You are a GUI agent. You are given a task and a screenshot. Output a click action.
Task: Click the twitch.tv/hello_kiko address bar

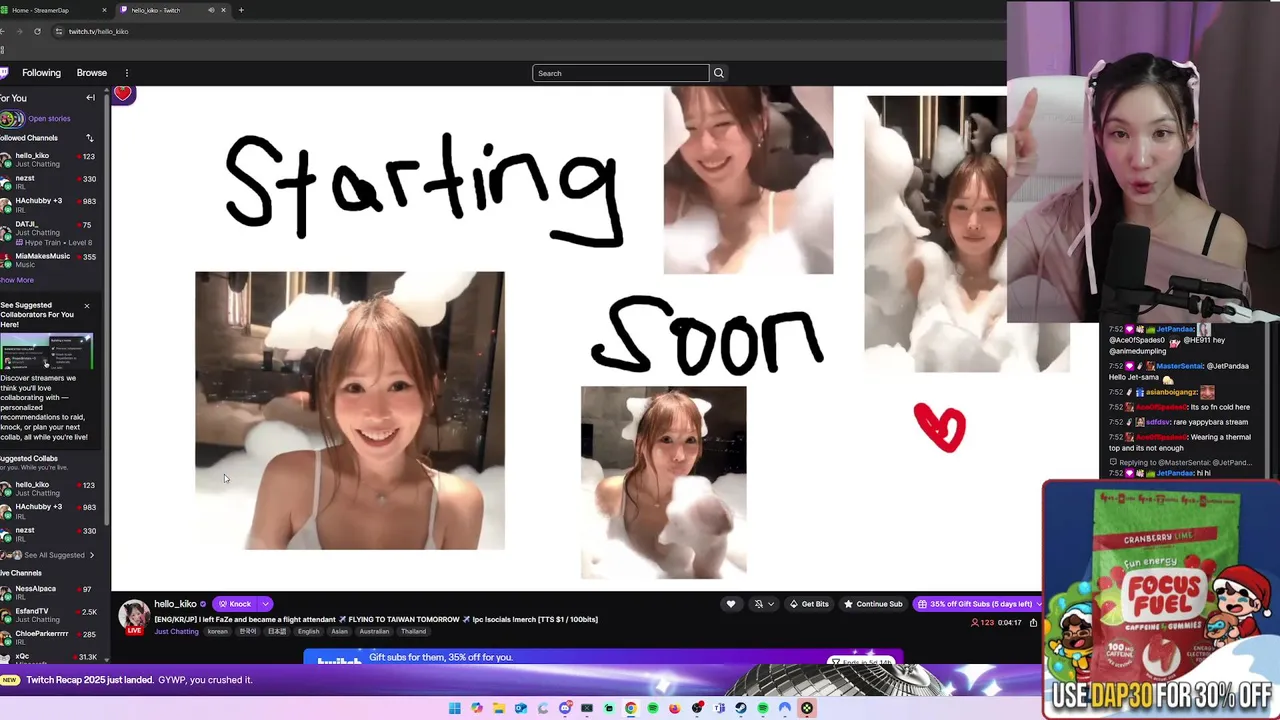pyautogui.click(x=98, y=31)
